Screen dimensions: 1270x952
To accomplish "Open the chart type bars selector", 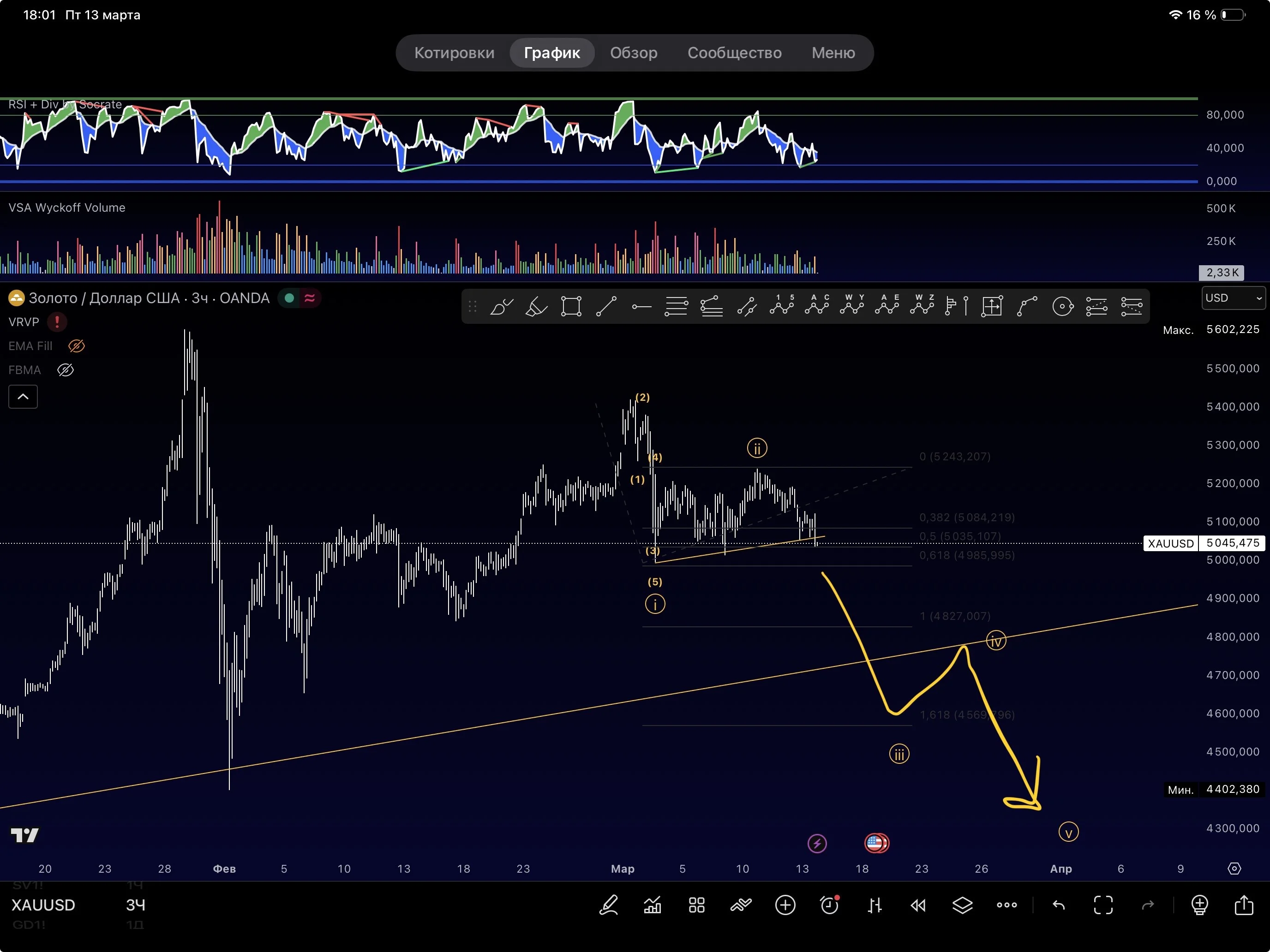I will click(x=875, y=905).
